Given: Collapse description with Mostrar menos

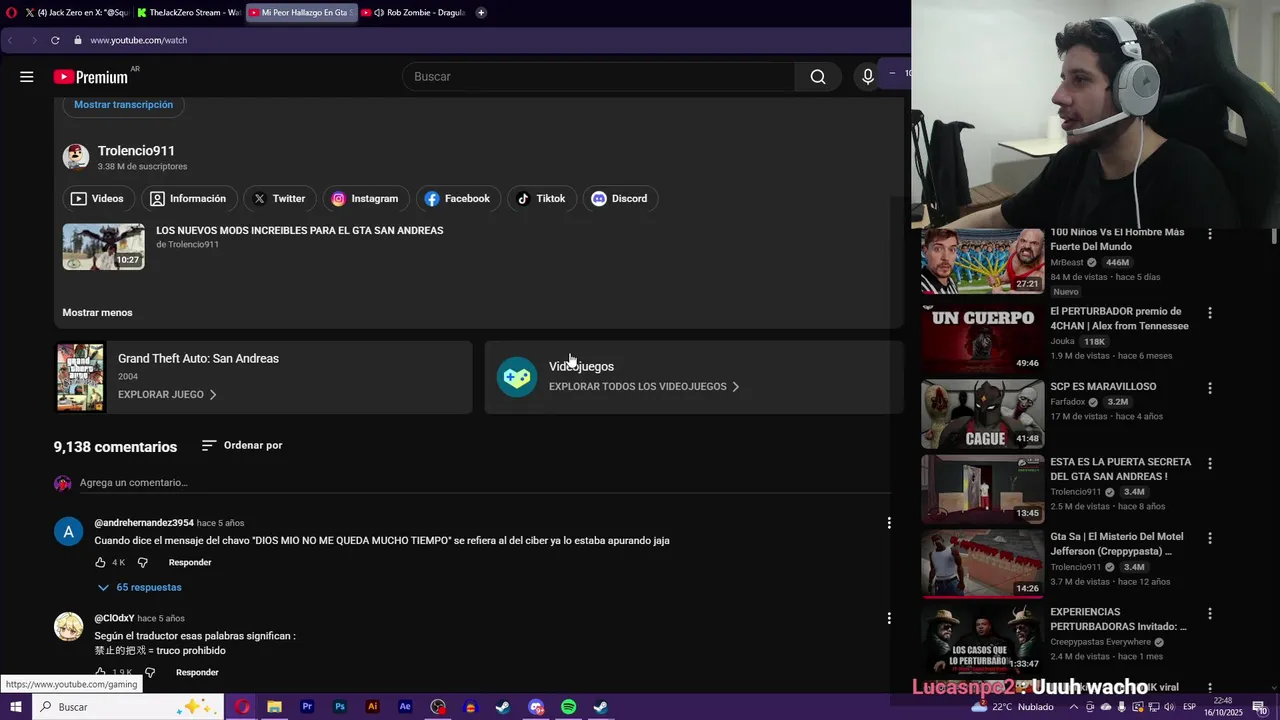Looking at the screenshot, I should [97, 313].
